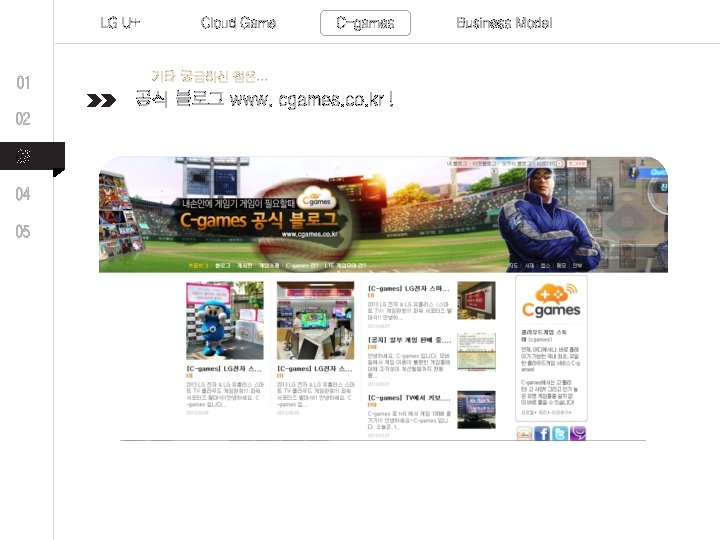The width and height of the screenshot is (720, 540).
Task: Open the '[공지]' notice post title
Action: pyautogui.click(x=409, y=340)
